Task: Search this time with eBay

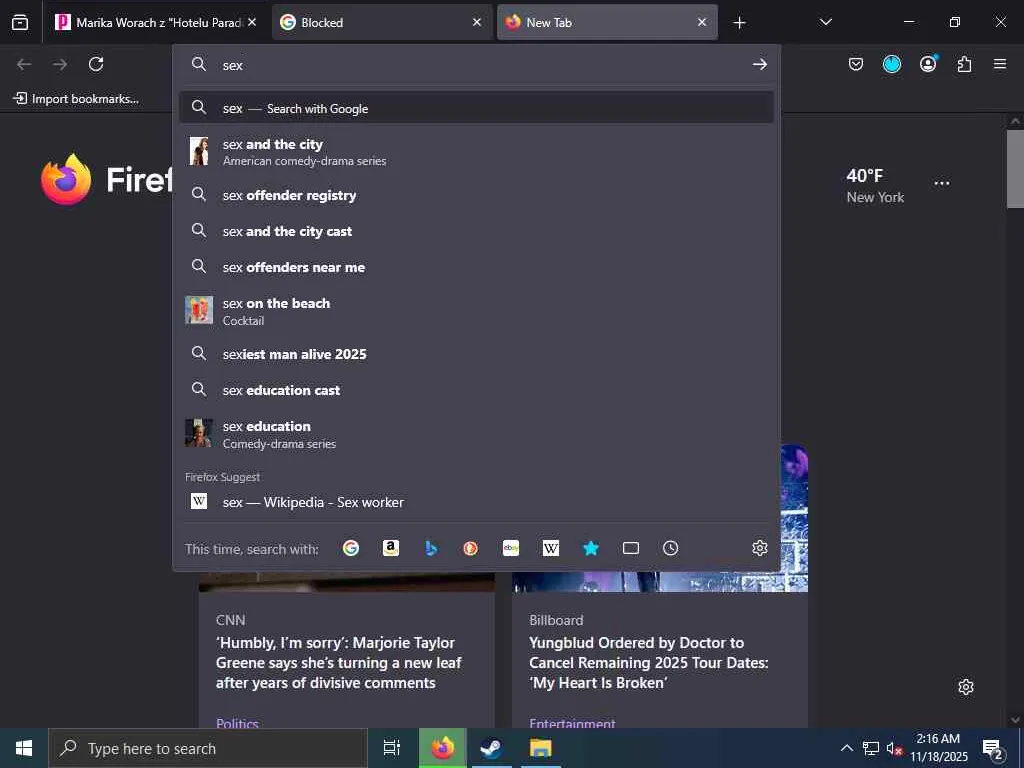Action: coord(511,548)
